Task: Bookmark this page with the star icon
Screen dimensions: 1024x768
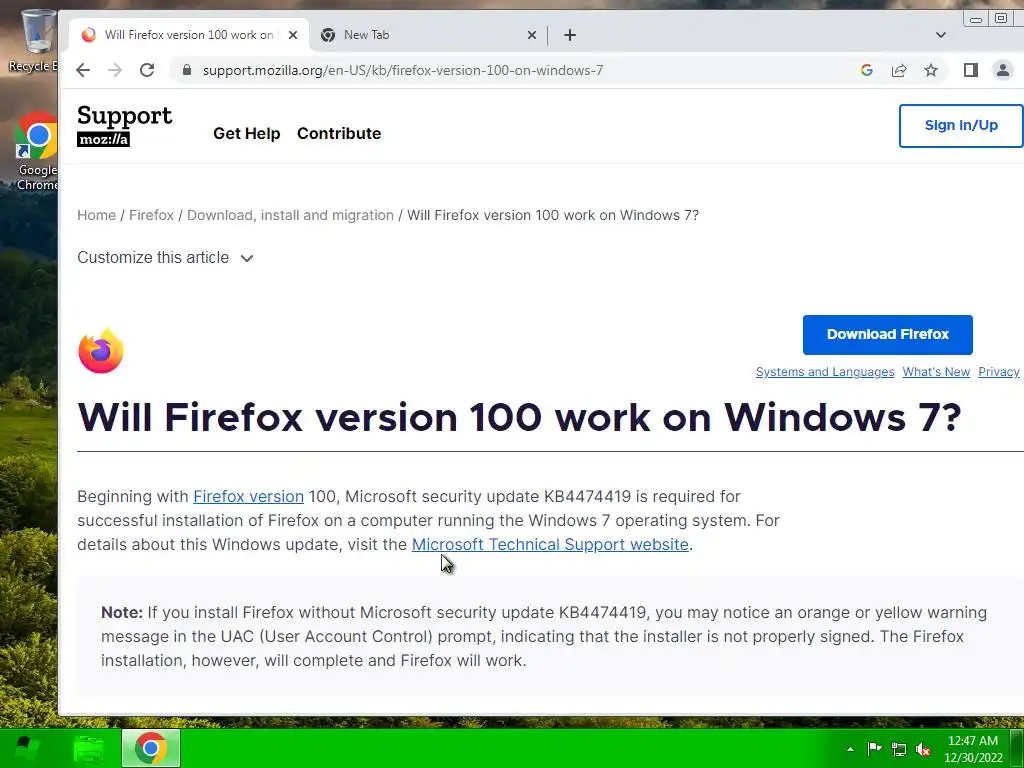Action: pos(931,70)
